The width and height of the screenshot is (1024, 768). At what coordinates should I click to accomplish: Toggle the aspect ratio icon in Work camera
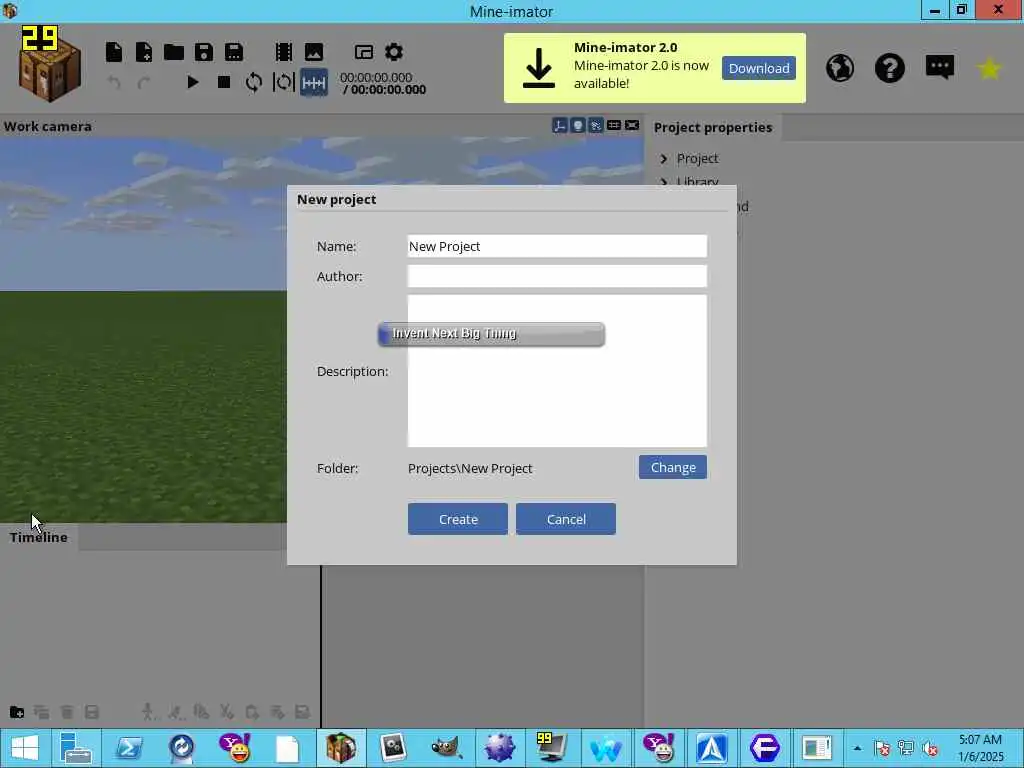click(632, 125)
